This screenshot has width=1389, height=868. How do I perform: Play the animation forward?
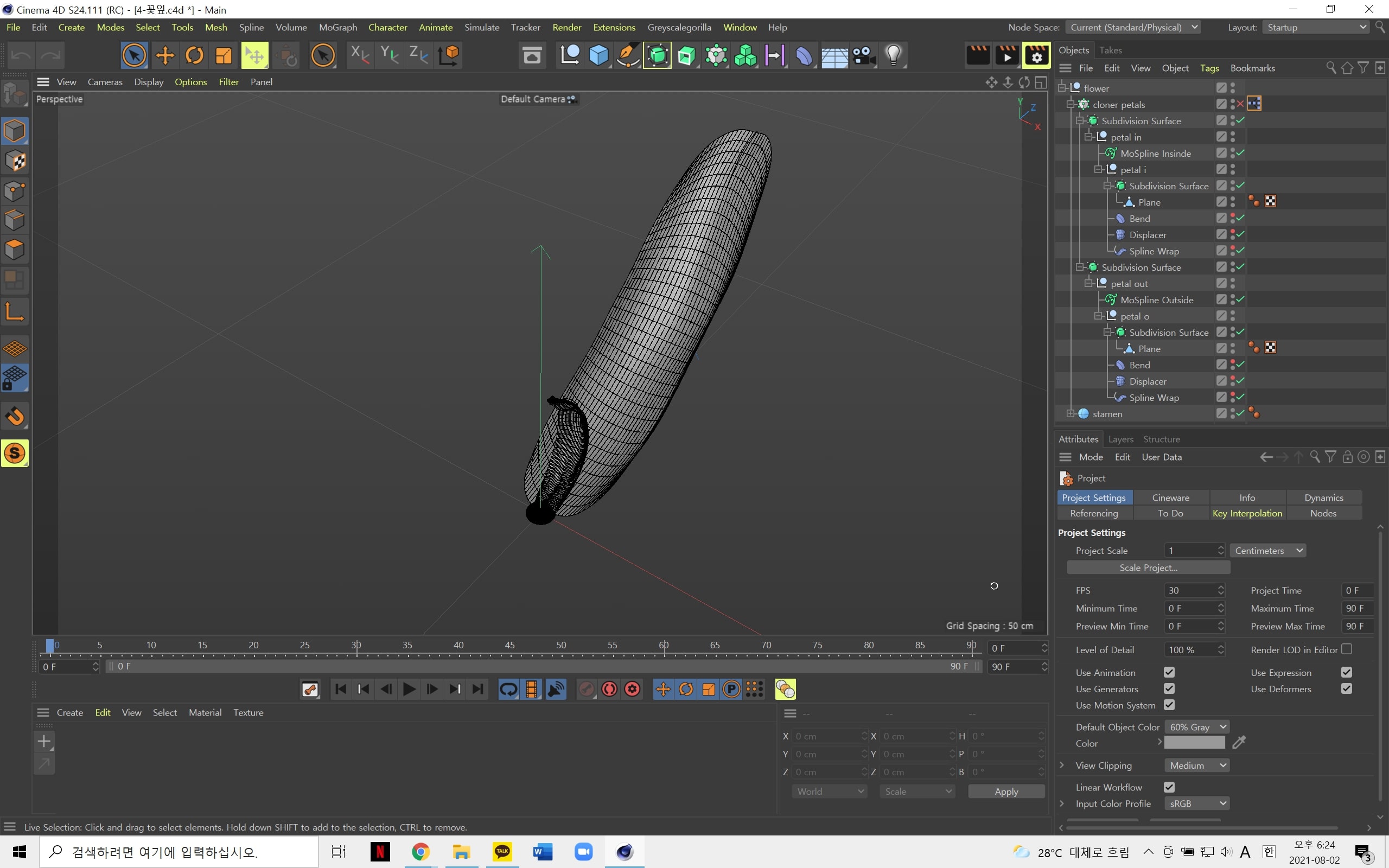point(409,689)
